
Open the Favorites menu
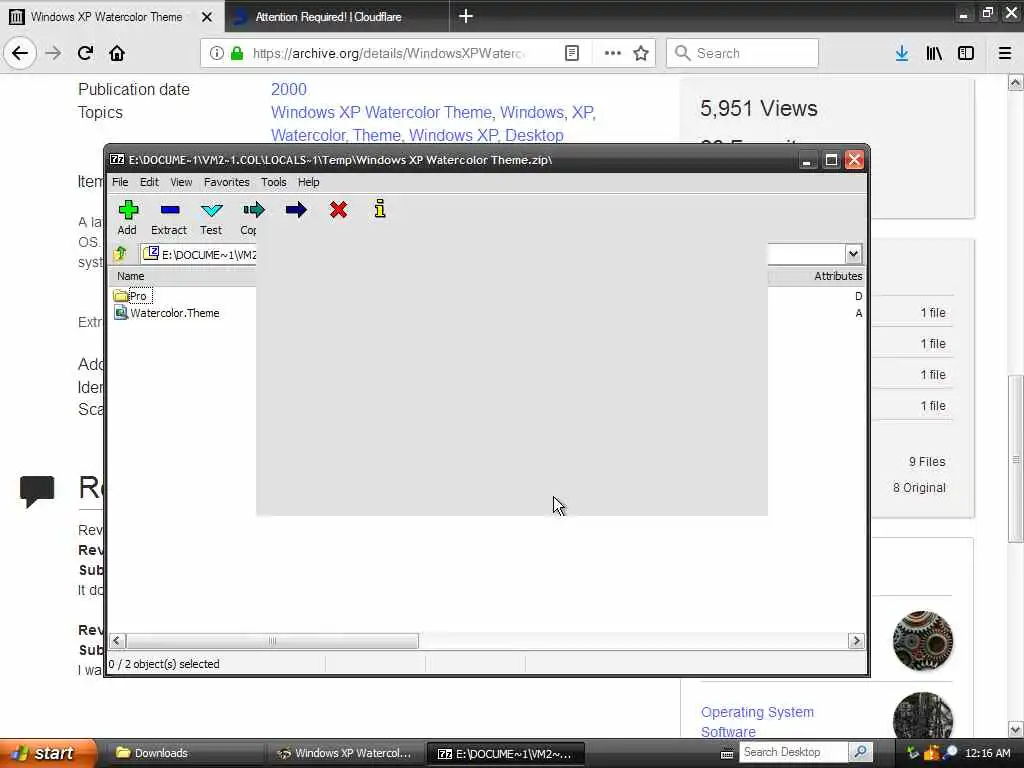tap(226, 182)
